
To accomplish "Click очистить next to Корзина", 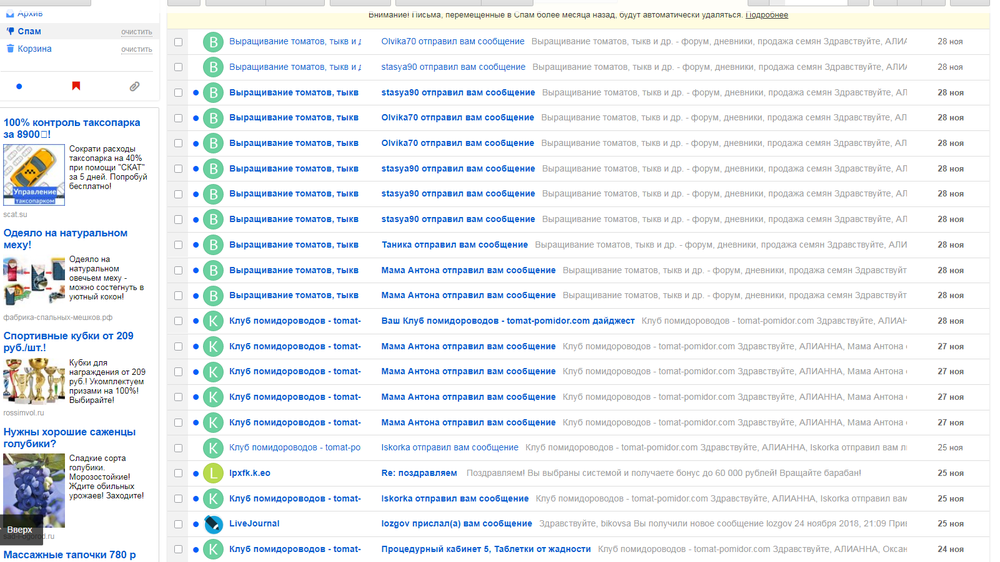I will click(x=136, y=49).
